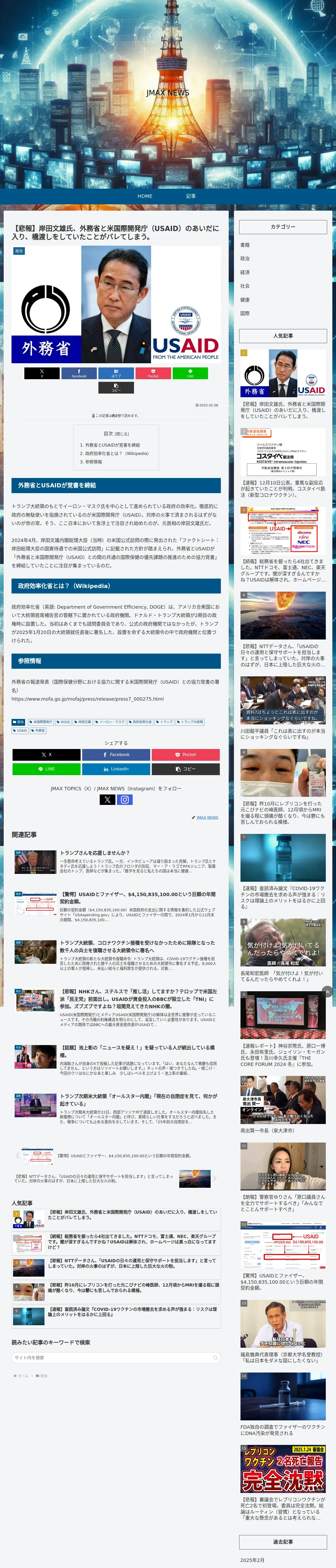The image size is (336, 1568).
Task: Click the JMAX NEWS site title
Action: click(x=168, y=93)
